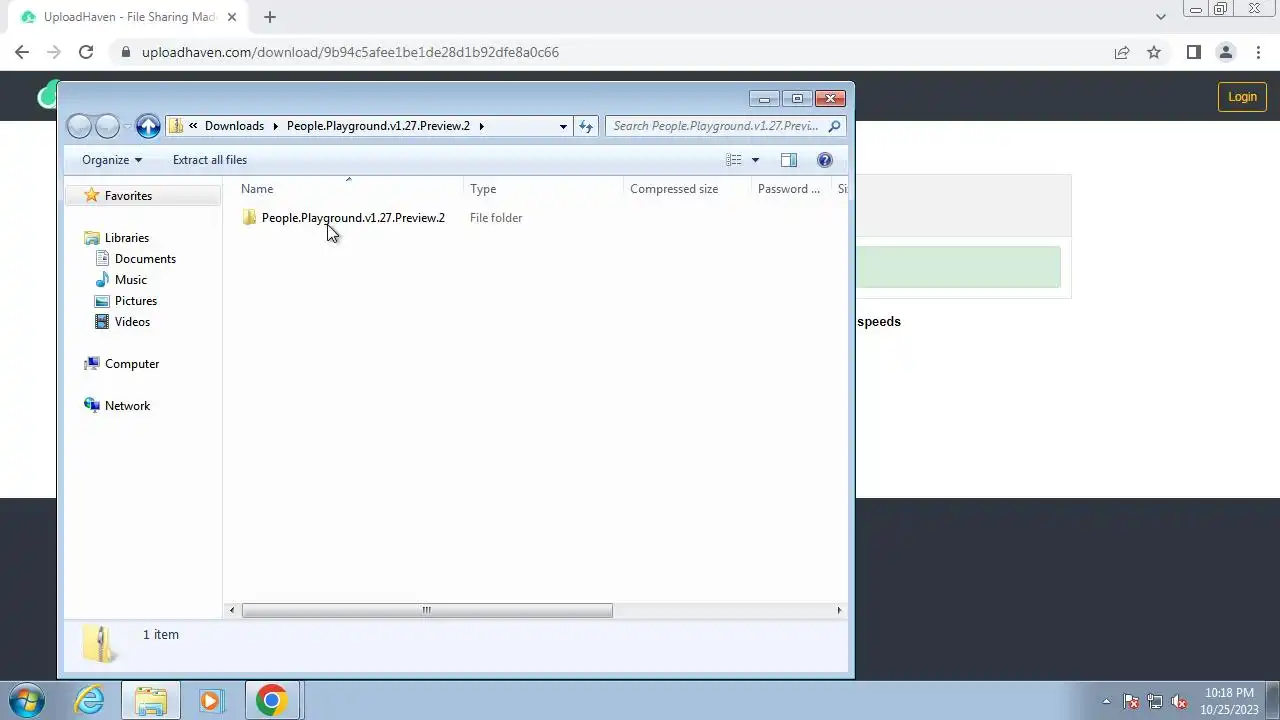
Task: Click People.Playground.v1.27.Preview.2 in address path
Action: coord(378,126)
